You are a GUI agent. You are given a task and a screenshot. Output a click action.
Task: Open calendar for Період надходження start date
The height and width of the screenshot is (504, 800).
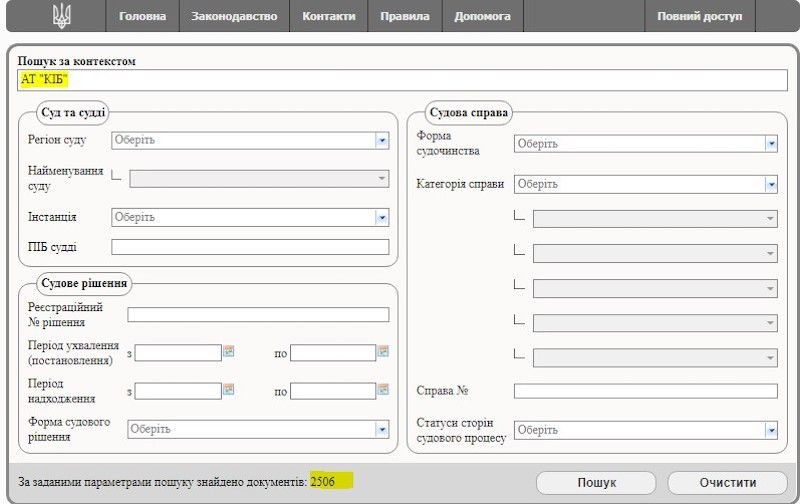(x=228, y=390)
